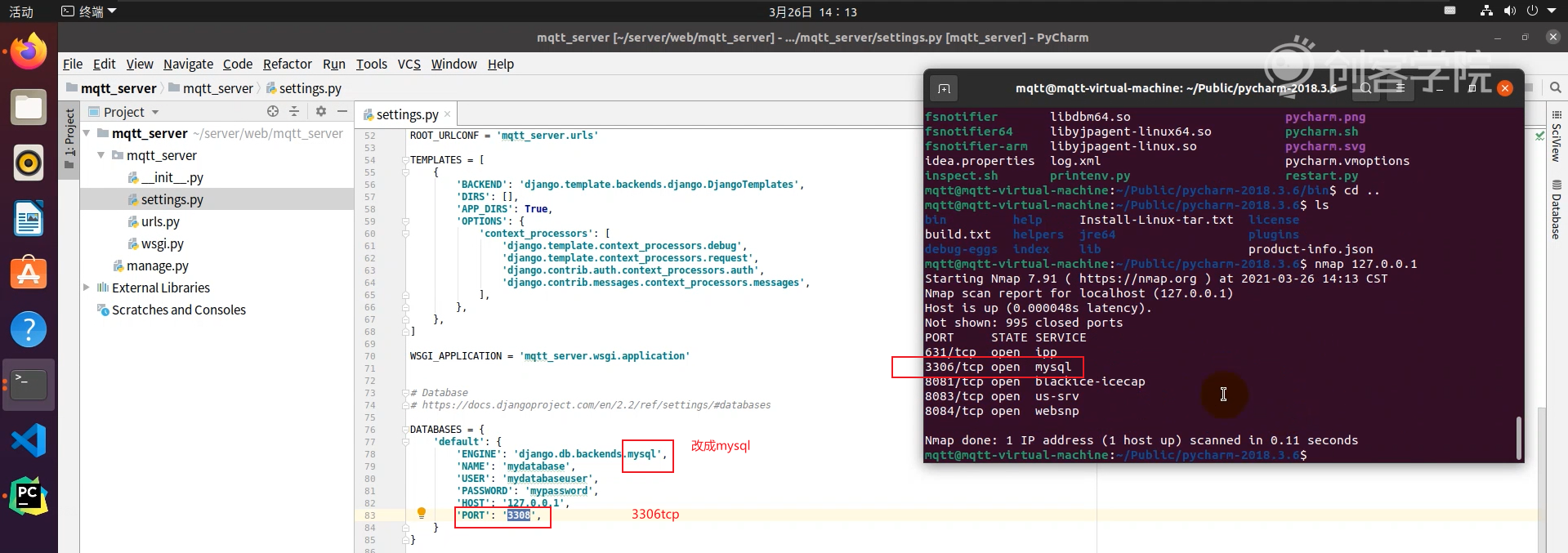Image resolution: width=1568 pixels, height=553 pixels.
Task: Click the Collapse All icon in Project panel
Action: tap(294, 111)
